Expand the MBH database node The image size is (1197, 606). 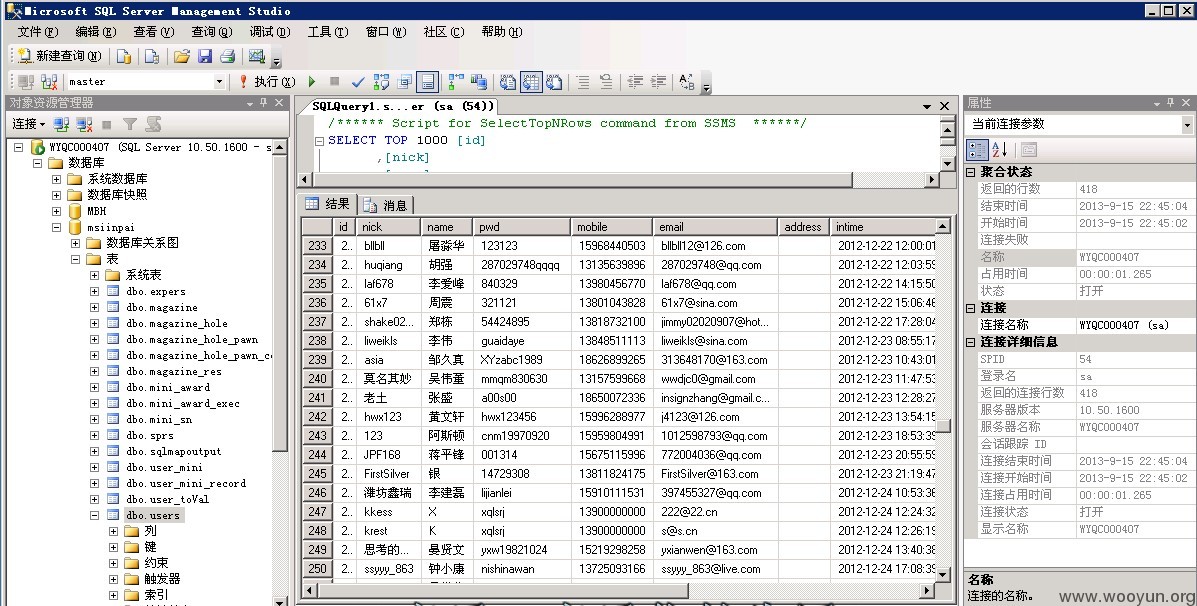point(56,211)
